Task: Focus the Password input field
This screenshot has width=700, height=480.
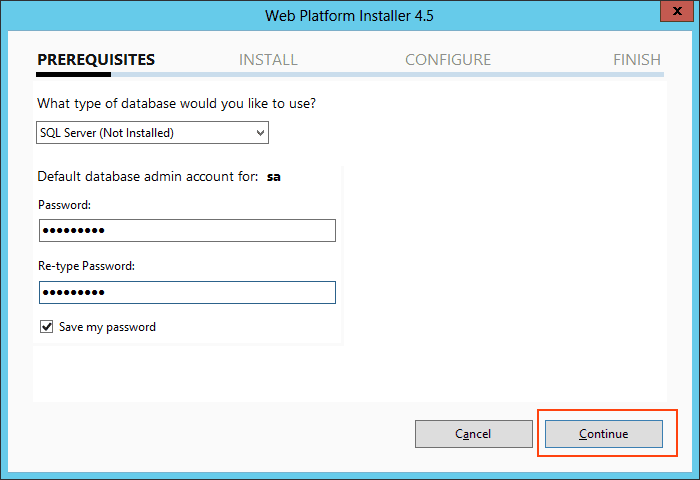Action: 187,230
